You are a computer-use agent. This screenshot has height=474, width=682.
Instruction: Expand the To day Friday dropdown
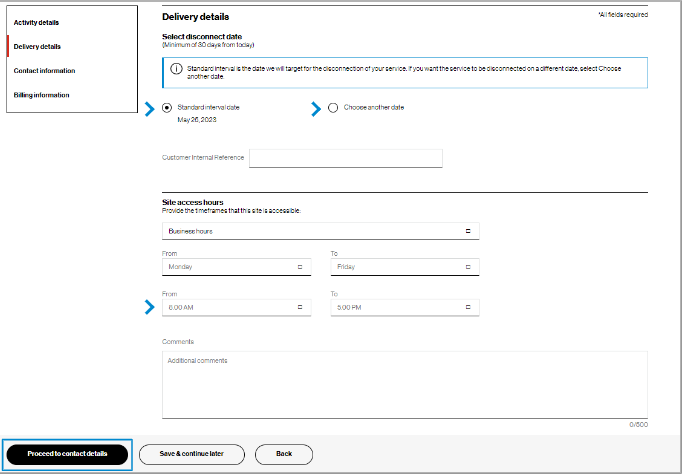tap(405, 267)
